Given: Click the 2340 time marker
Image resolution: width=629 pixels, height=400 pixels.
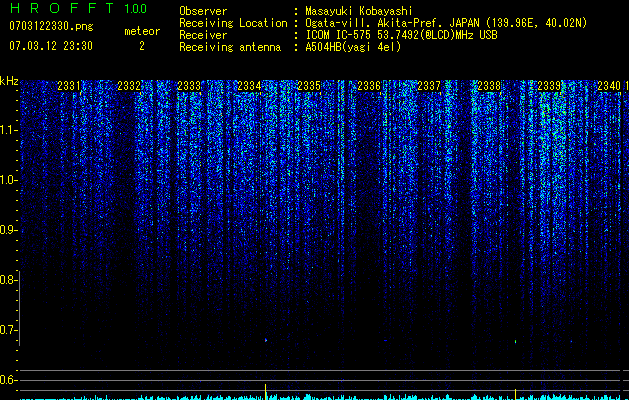Looking at the screenshot, I should click(x=609, y=86).
